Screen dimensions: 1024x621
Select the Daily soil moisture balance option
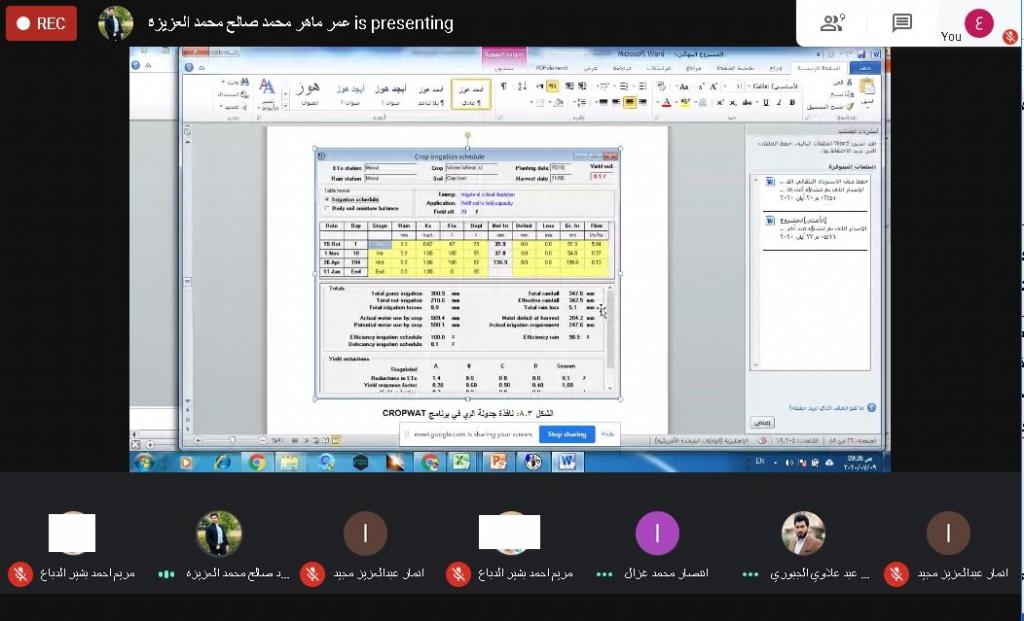pyautogui.click(x=327, y=208)
